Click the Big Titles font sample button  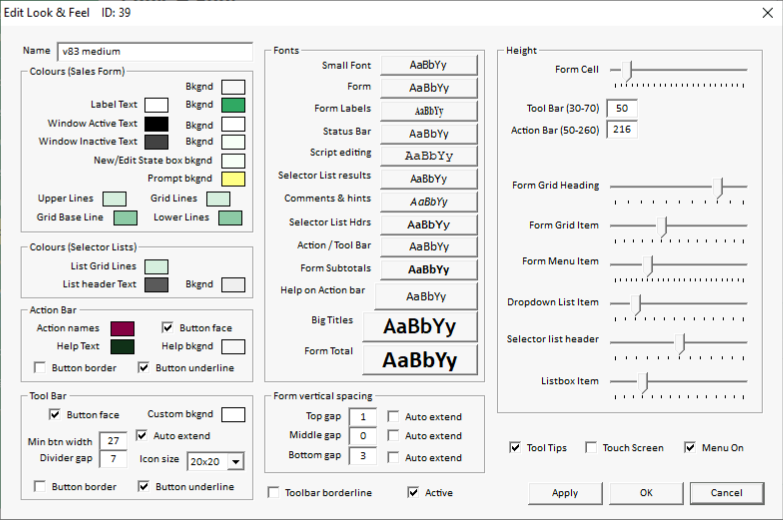(419, 327)
